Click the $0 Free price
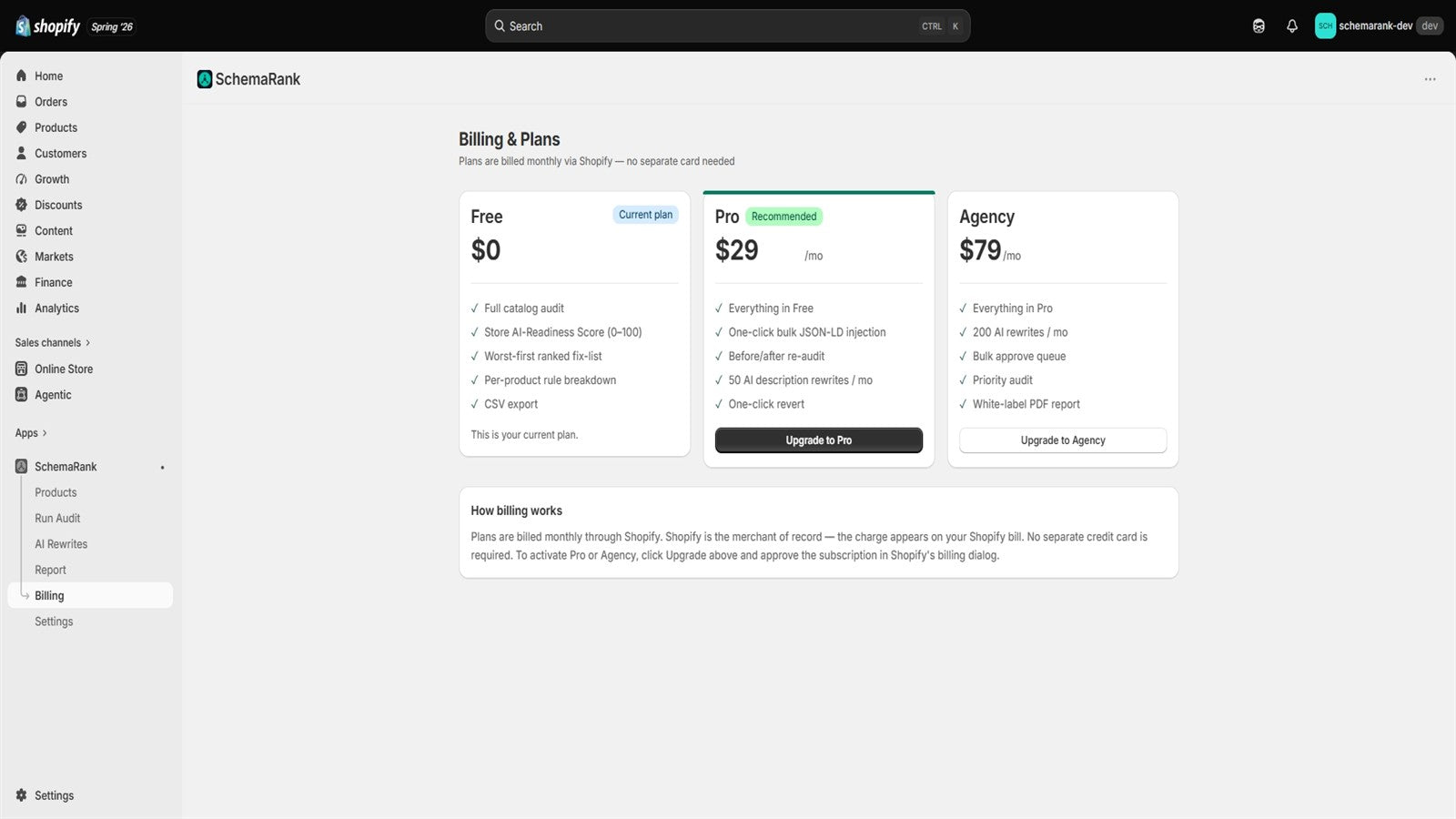 486,250
